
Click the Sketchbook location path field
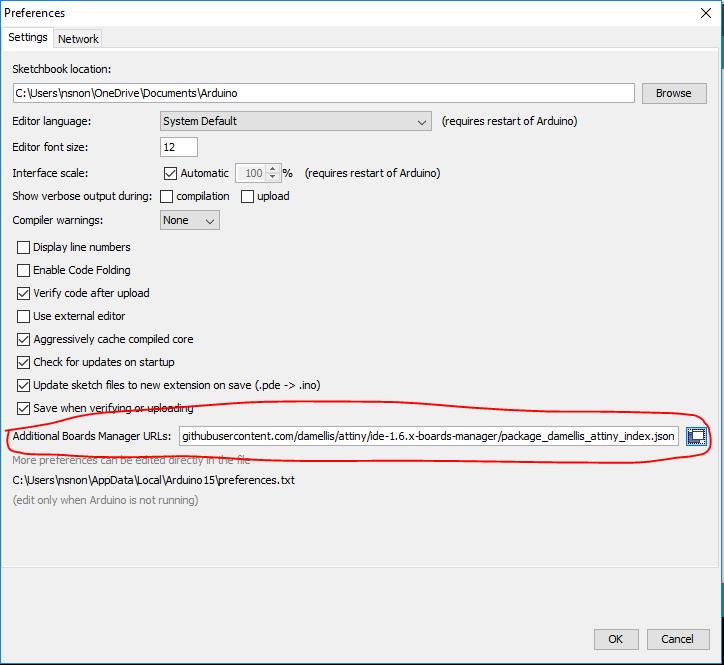click(x=324, y=93)
